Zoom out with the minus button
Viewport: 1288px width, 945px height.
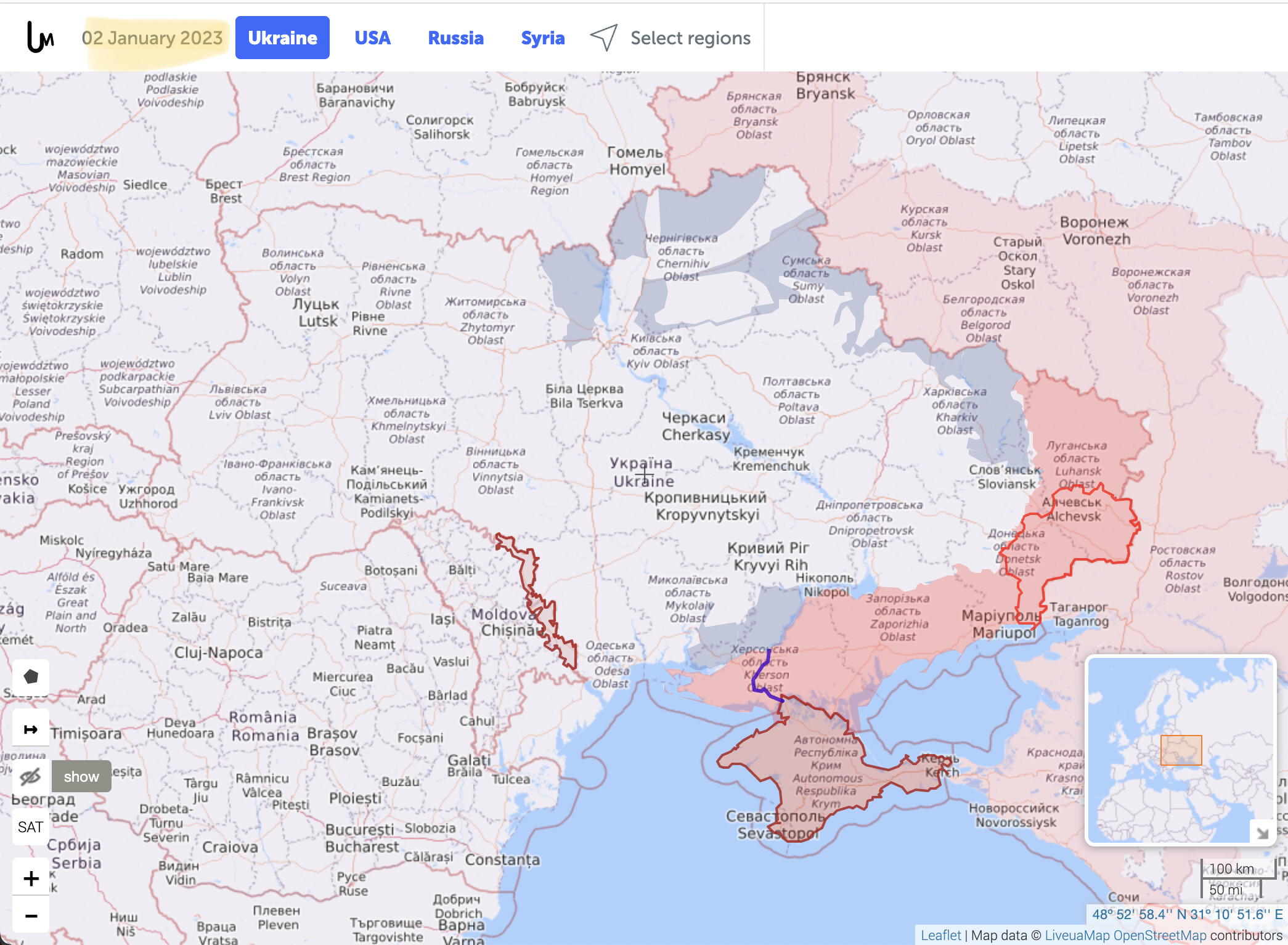[x=31, y=916]
